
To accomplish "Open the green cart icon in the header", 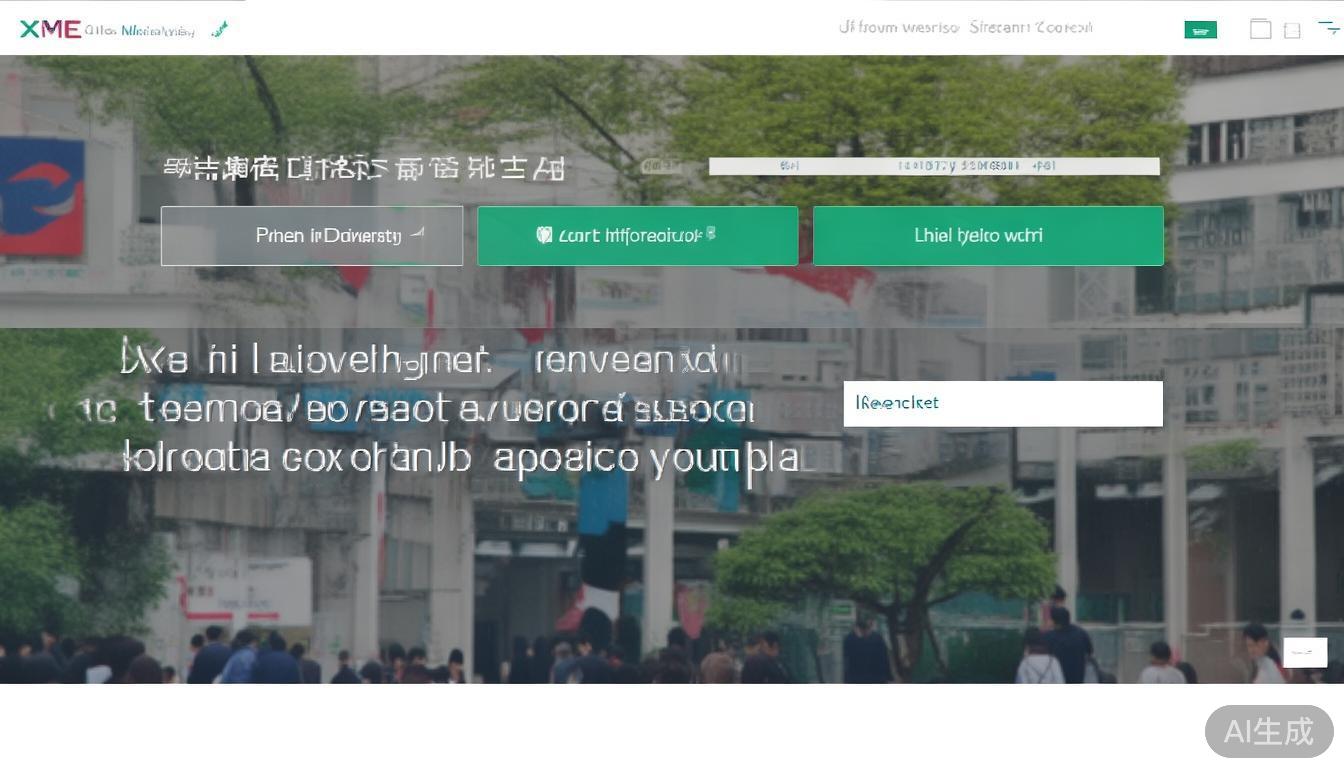I will tap(1200, 29).
